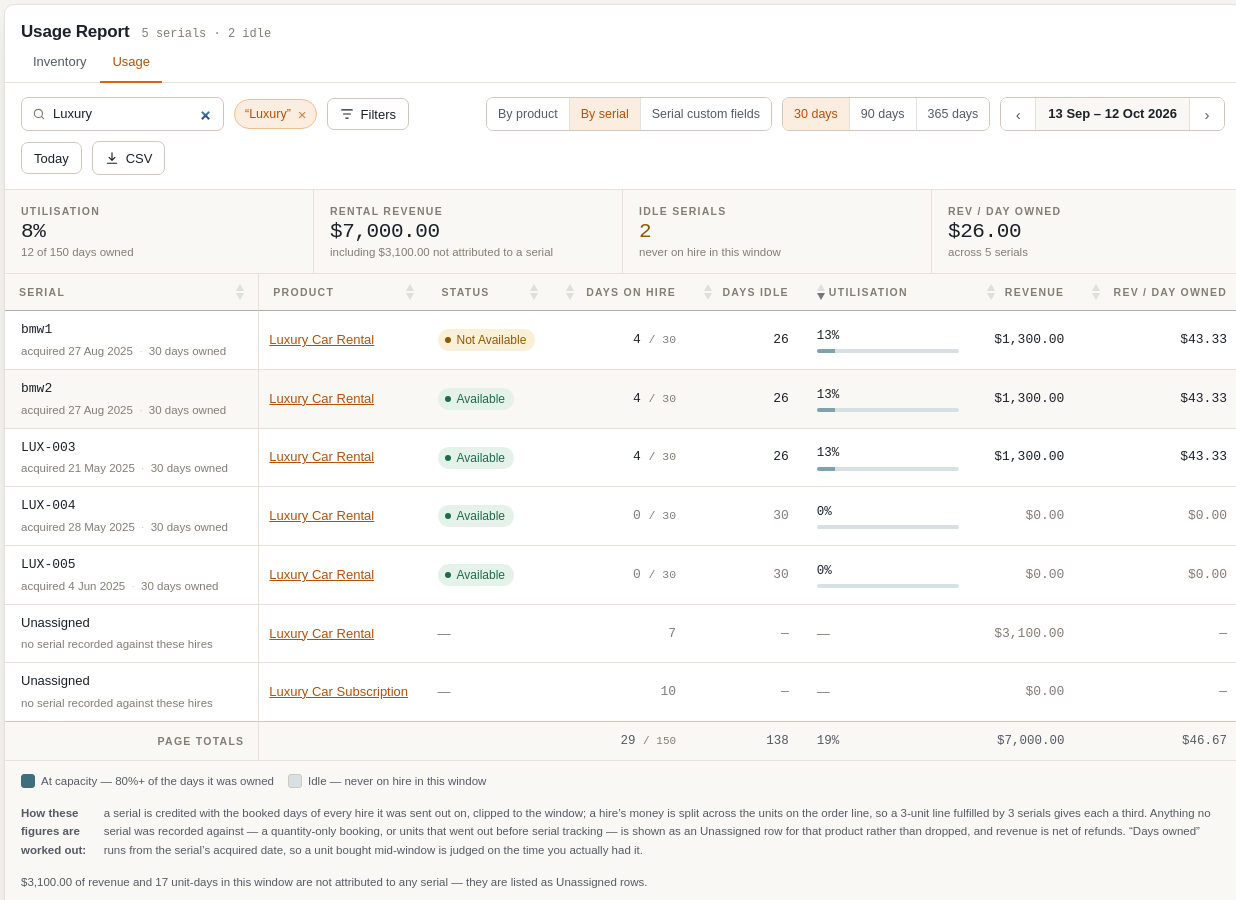Screen dimensions: 1236x900
Task: Click the filter lines icon
Action: tap(347, 114)
